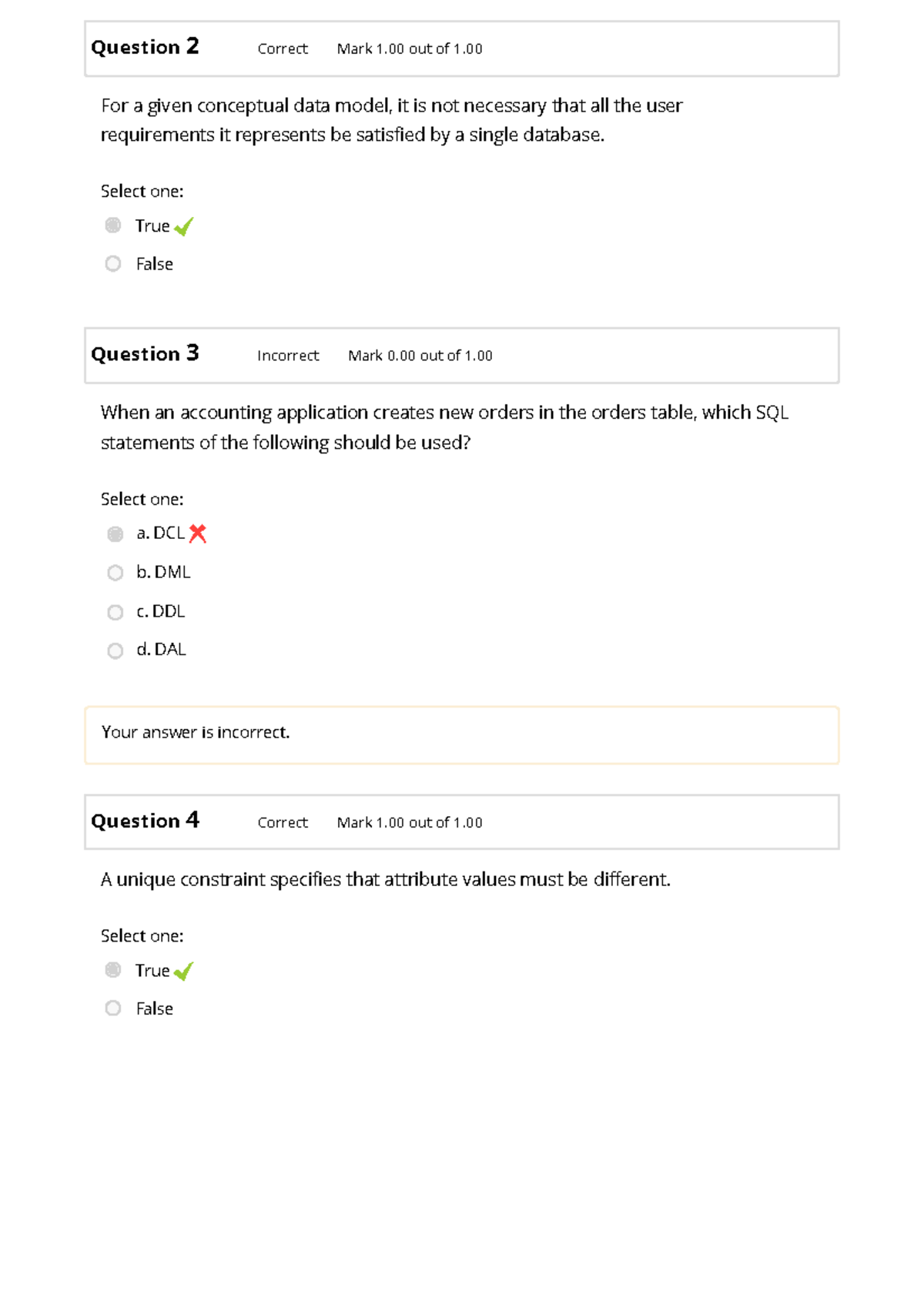The width and height of the screenshot is (924, 1308).
Task: Pick the d. DAL radio option
Action: pos(115,651)
